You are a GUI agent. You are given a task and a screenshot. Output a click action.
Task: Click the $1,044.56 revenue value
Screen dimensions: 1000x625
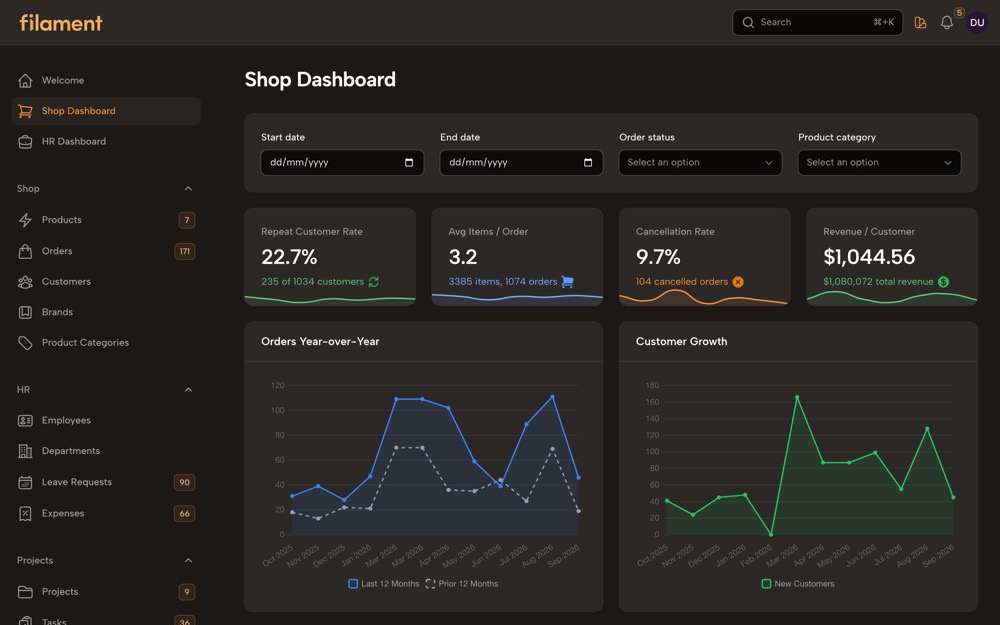[x=869, y=257]
